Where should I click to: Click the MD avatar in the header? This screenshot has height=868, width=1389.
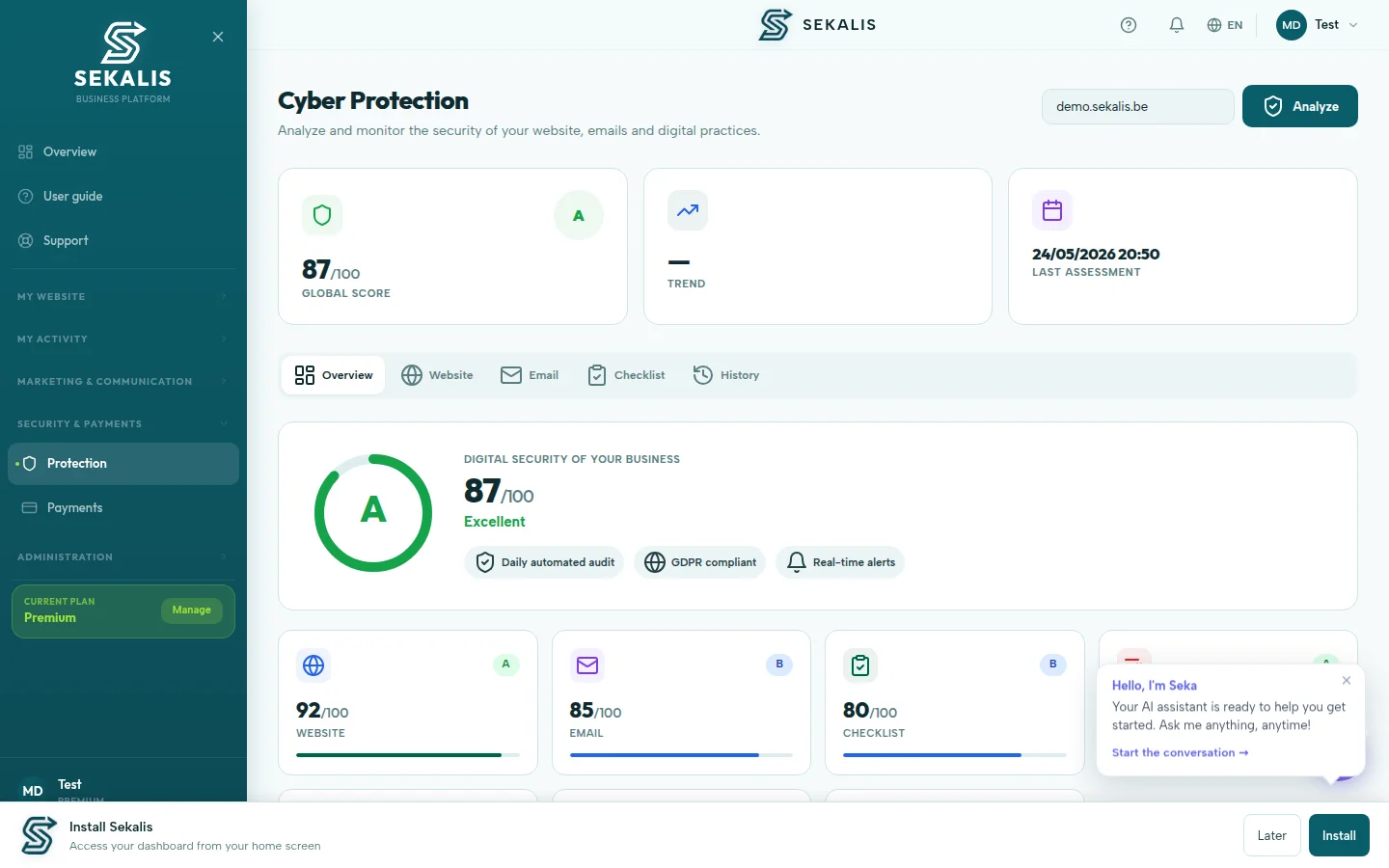coord(1292,25)
